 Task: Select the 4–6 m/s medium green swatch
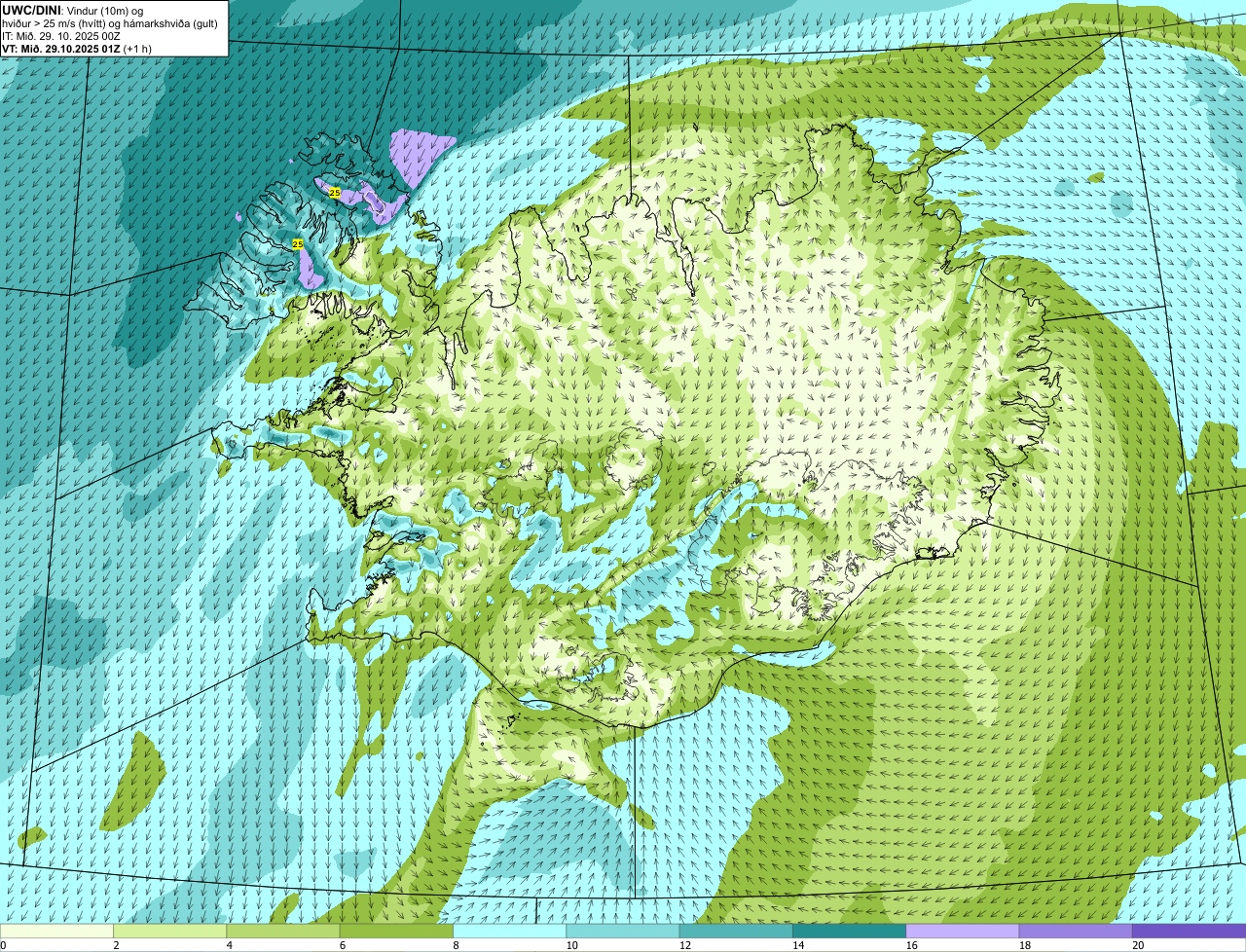click(x=282, y=931)
